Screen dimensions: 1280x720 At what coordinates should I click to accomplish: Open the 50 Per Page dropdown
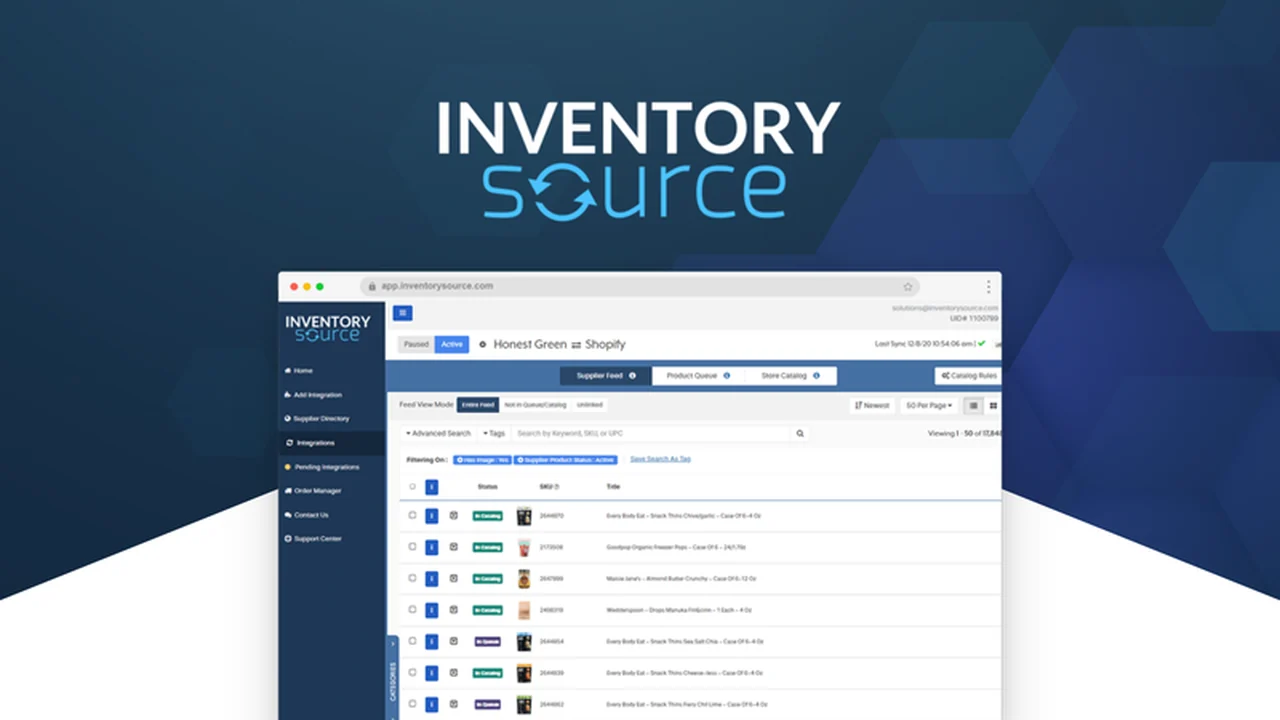click(928, 405)
